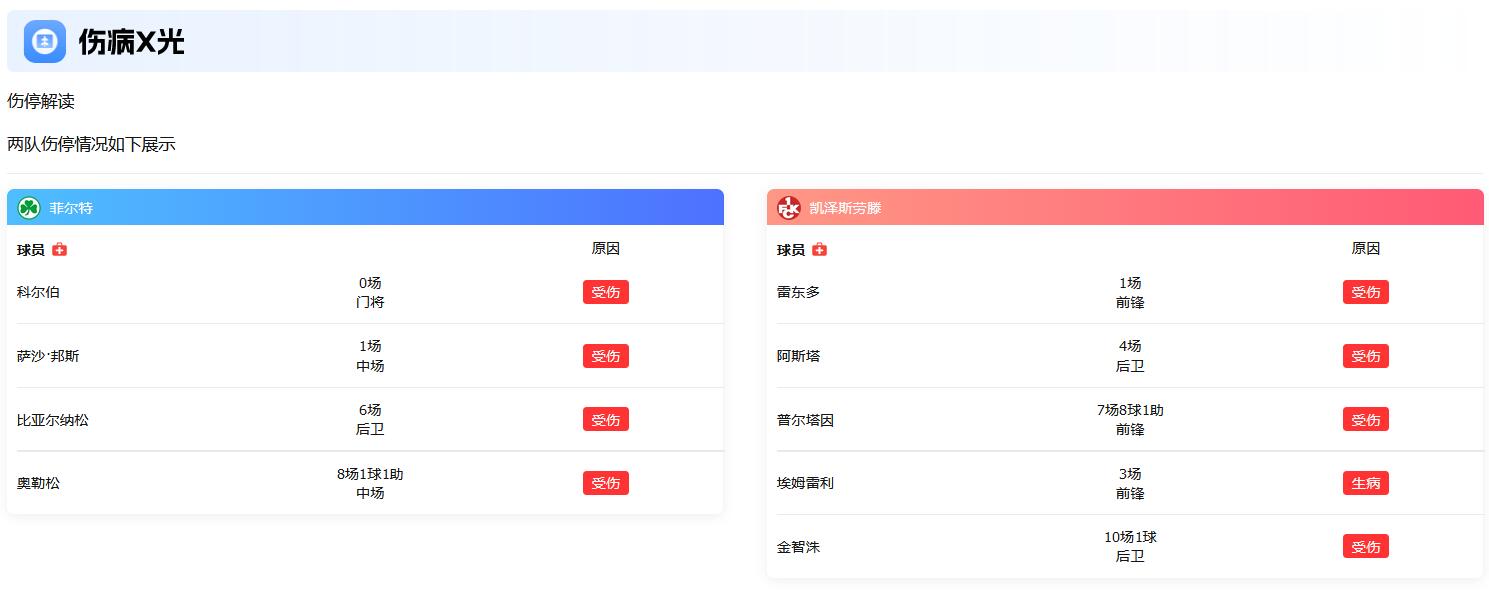Expand the 凯泽斯劳滕 team header bar
The image size is (1489, 590).
(x=1124, y=207)
